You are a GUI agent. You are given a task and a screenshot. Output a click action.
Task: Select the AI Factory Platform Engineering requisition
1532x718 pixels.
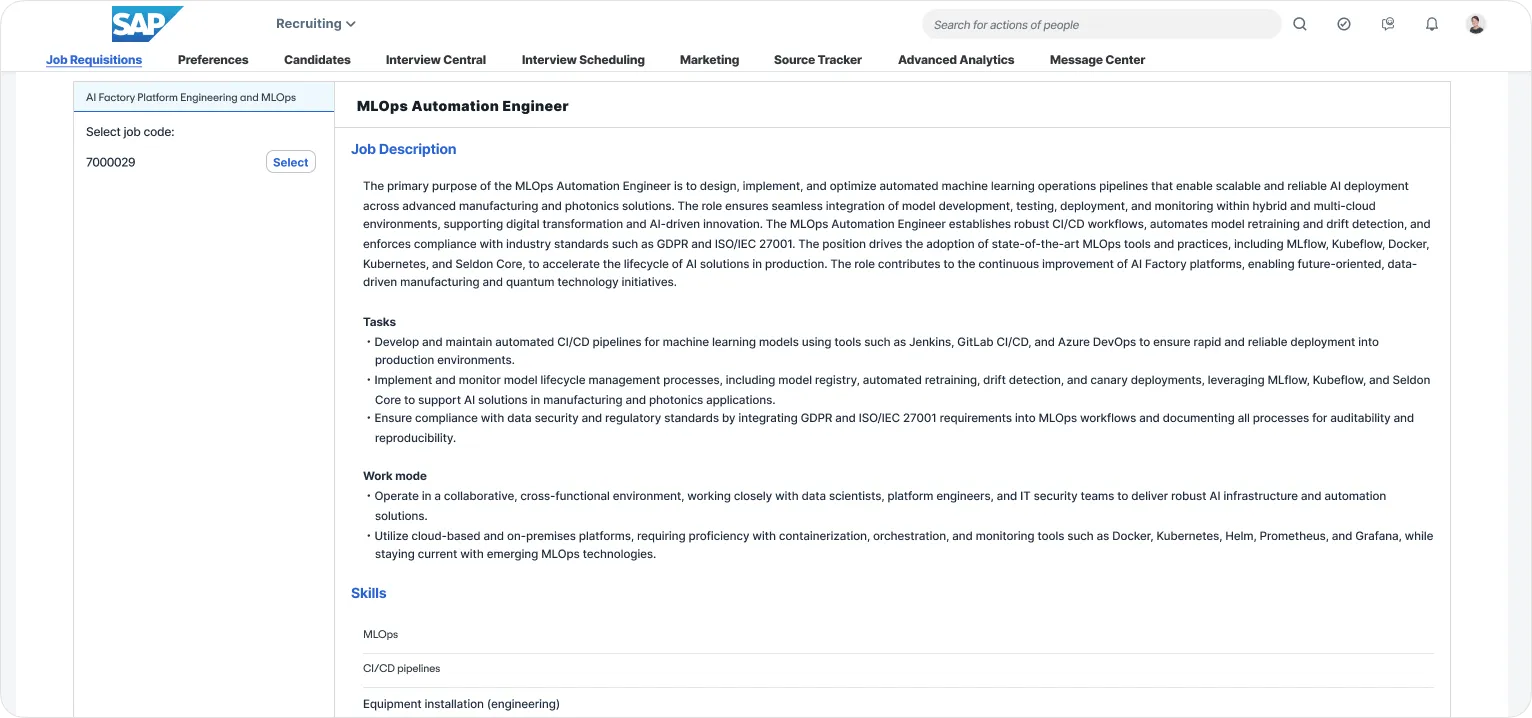pos(191,97)
